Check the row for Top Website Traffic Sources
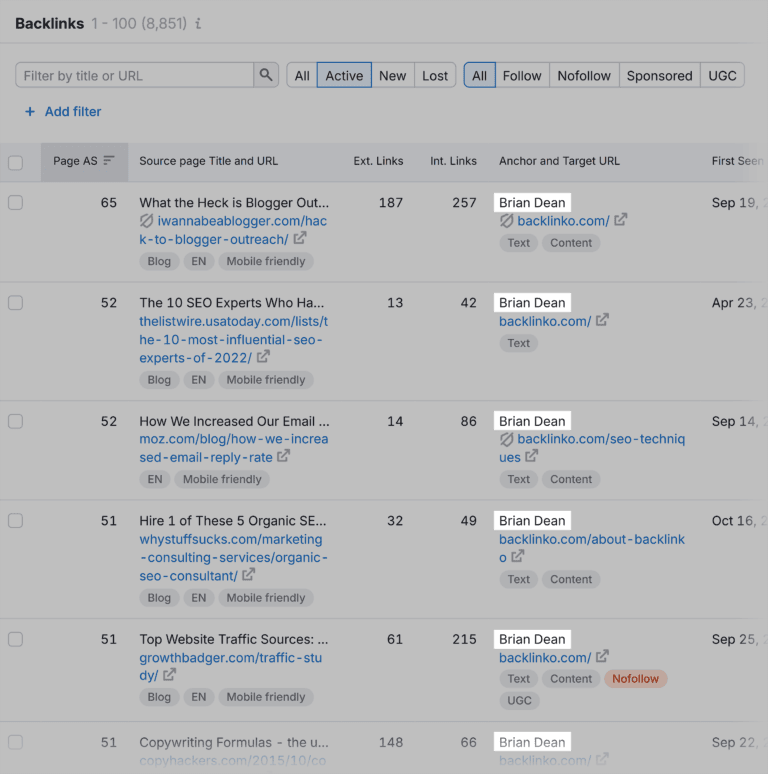The height and width of the screenshot is (774, 768). (x=15, y=639)
